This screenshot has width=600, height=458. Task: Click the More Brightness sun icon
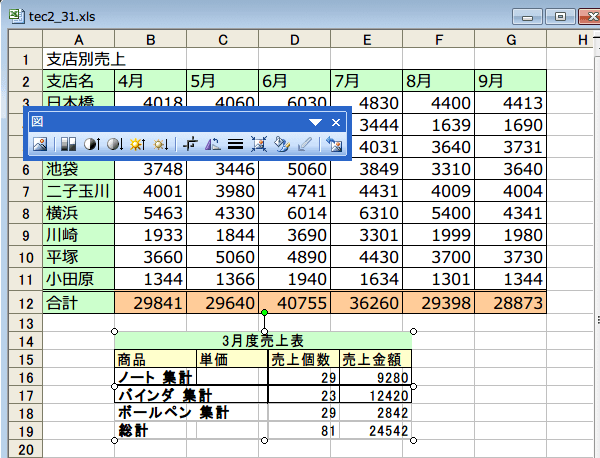(137, 145)
